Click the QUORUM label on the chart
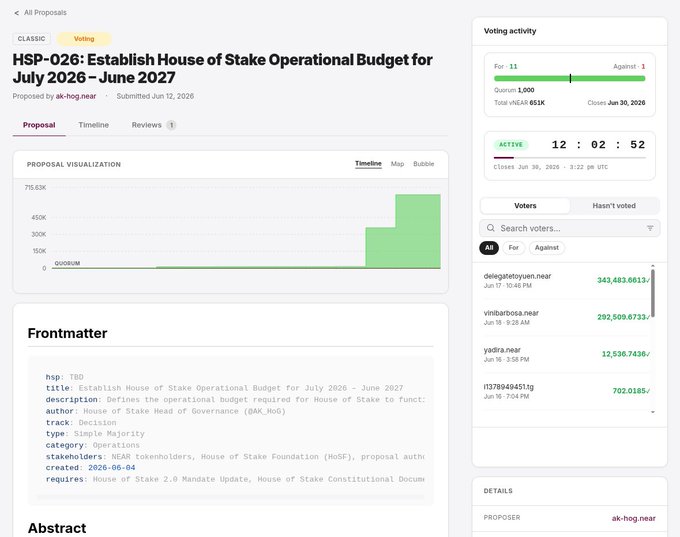The width and height of the screenshot is (680, 537). [x=67, y=263]
